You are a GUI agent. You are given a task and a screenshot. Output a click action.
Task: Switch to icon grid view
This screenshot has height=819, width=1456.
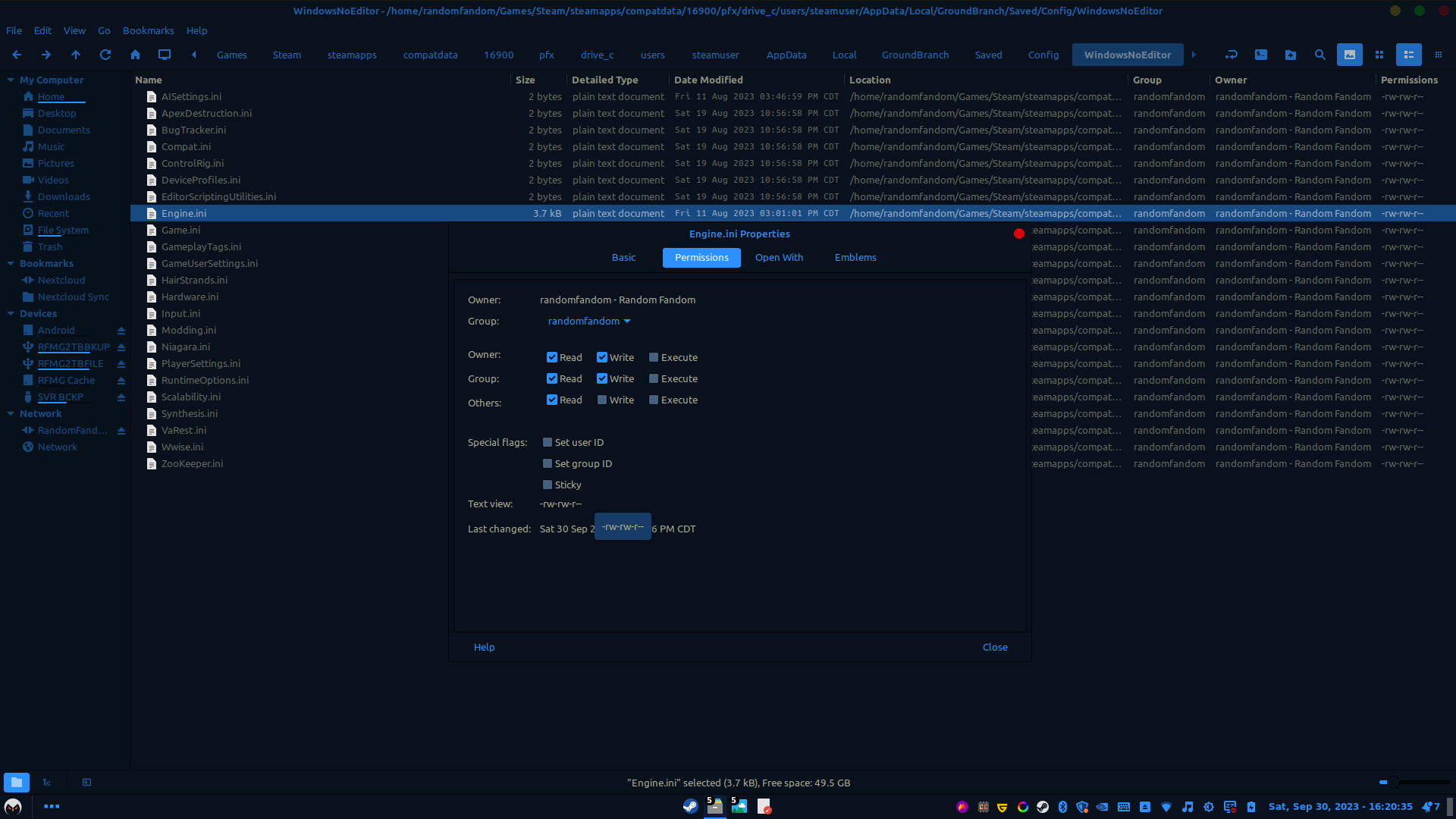(1379, 55)
